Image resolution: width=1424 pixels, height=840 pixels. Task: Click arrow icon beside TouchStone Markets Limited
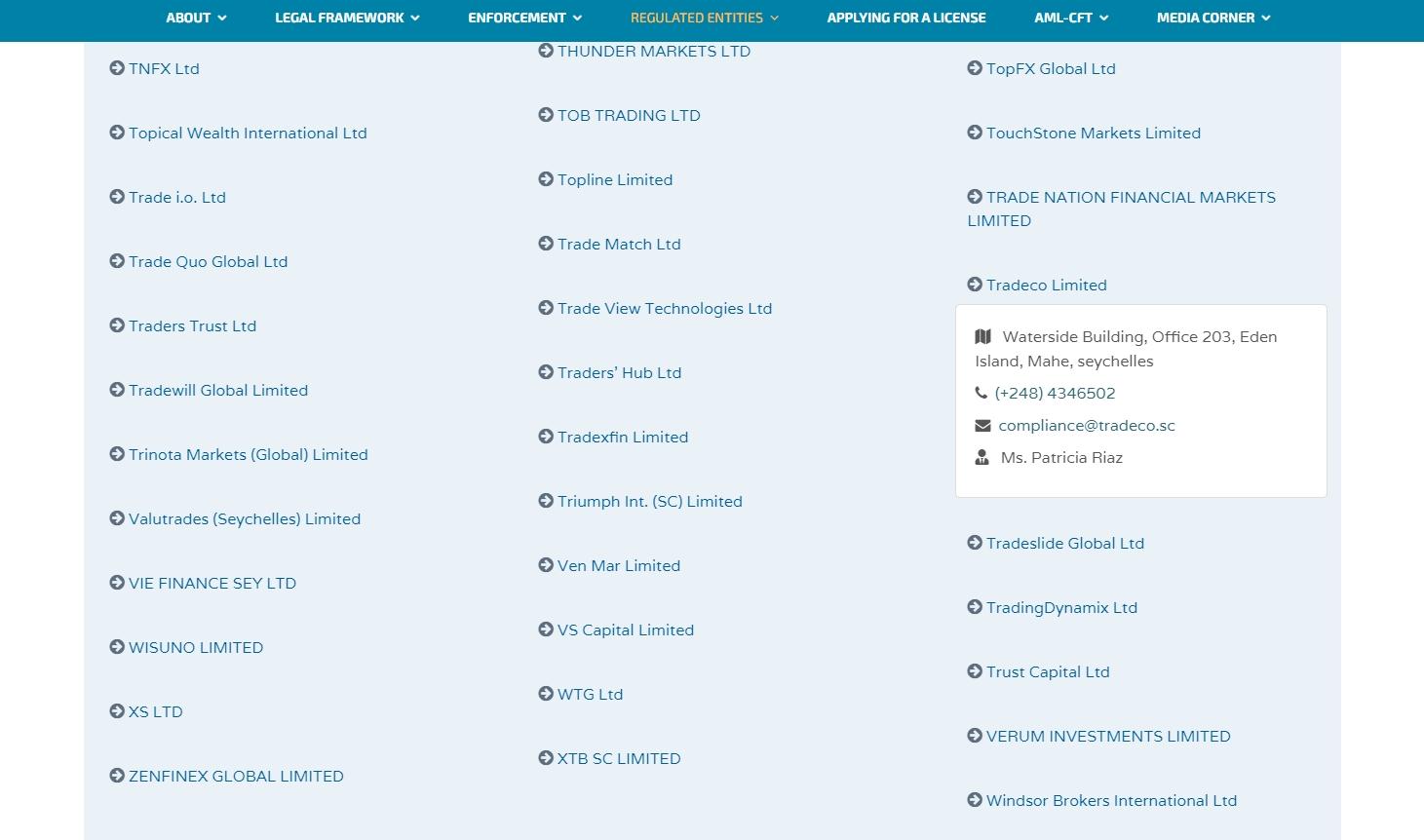click(x=975, y=133)
